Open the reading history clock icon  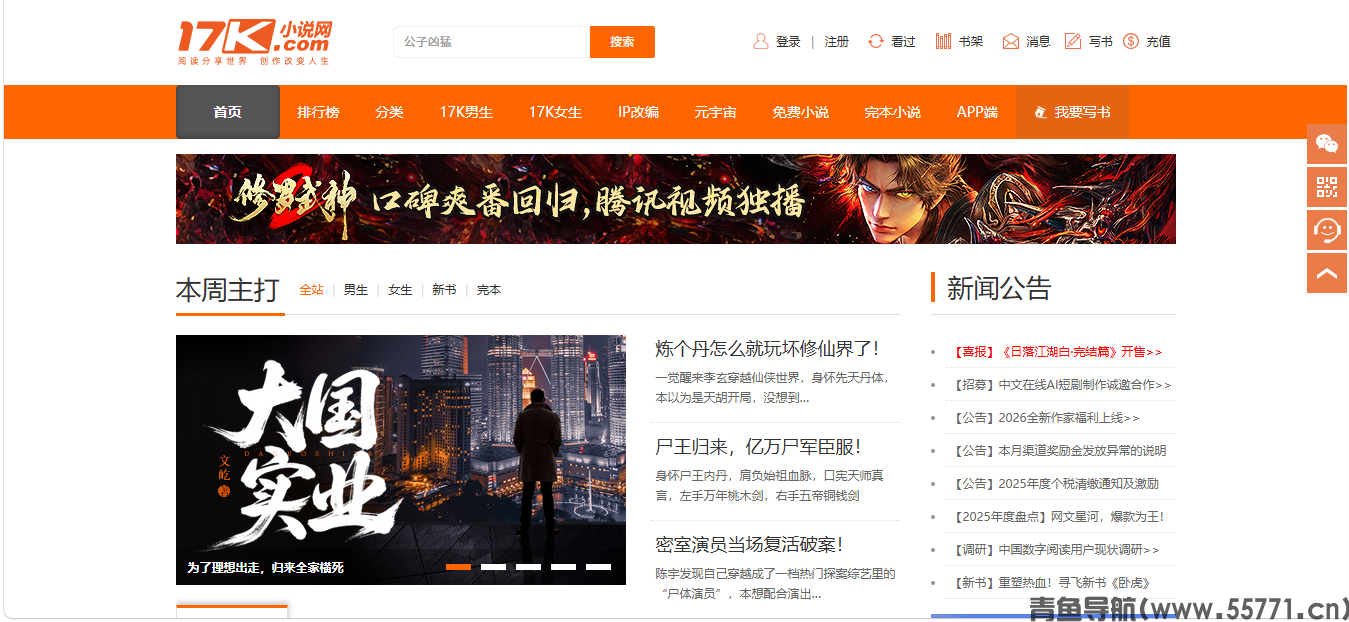tap(876, 41)
